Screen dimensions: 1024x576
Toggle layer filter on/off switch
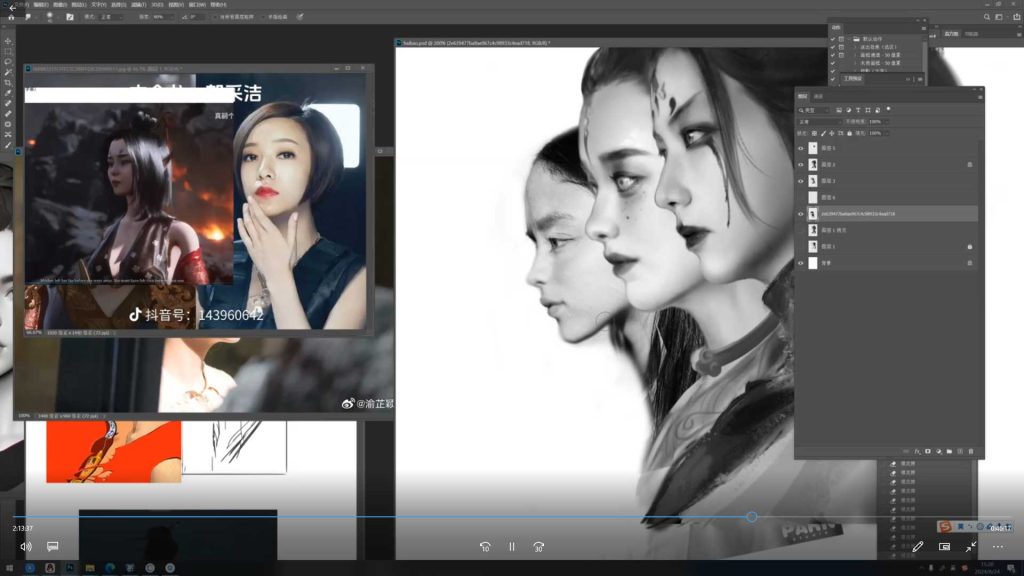[889, 110]
